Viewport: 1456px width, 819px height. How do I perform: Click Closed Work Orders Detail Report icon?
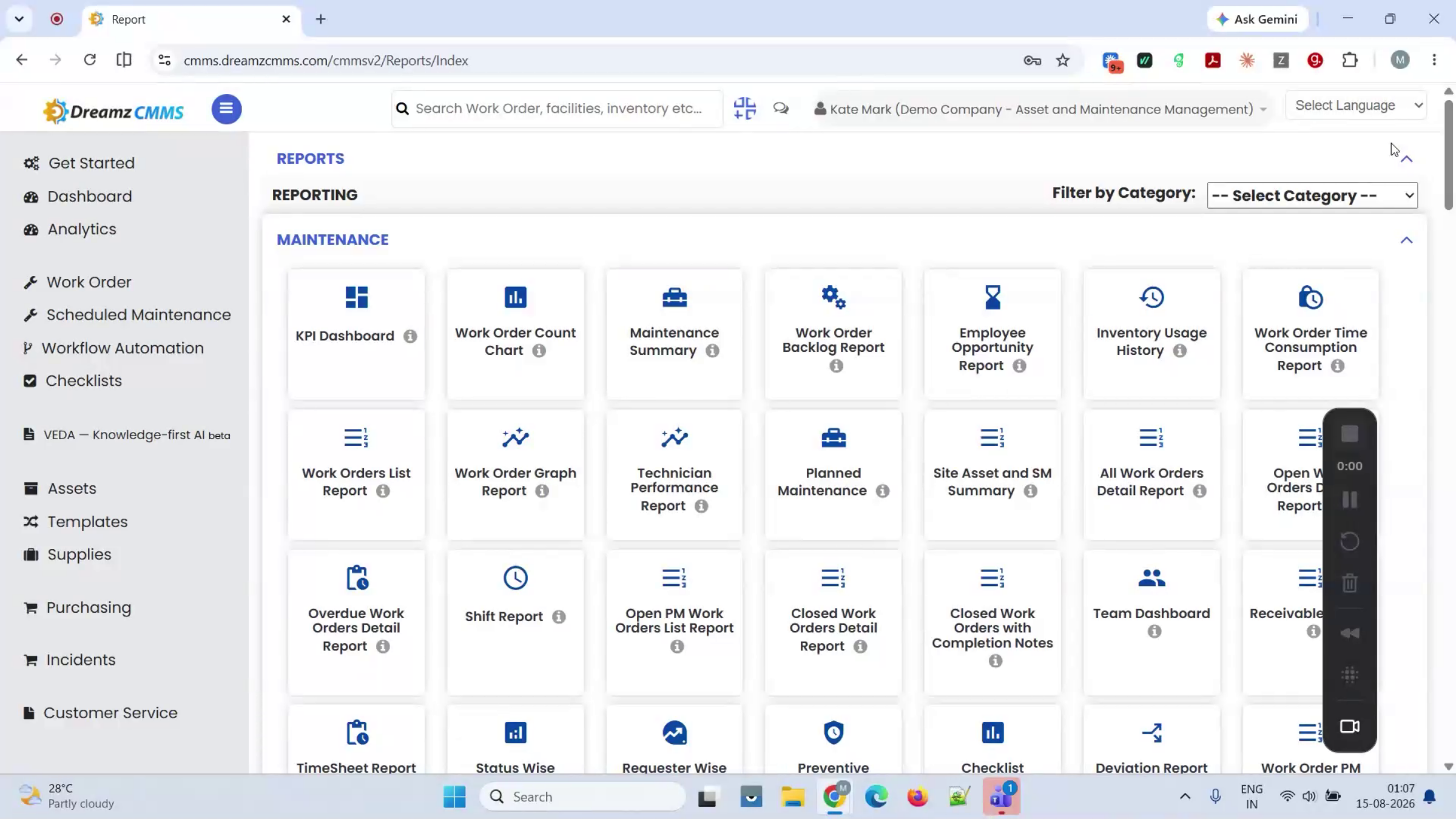click(x=833, y=578)
